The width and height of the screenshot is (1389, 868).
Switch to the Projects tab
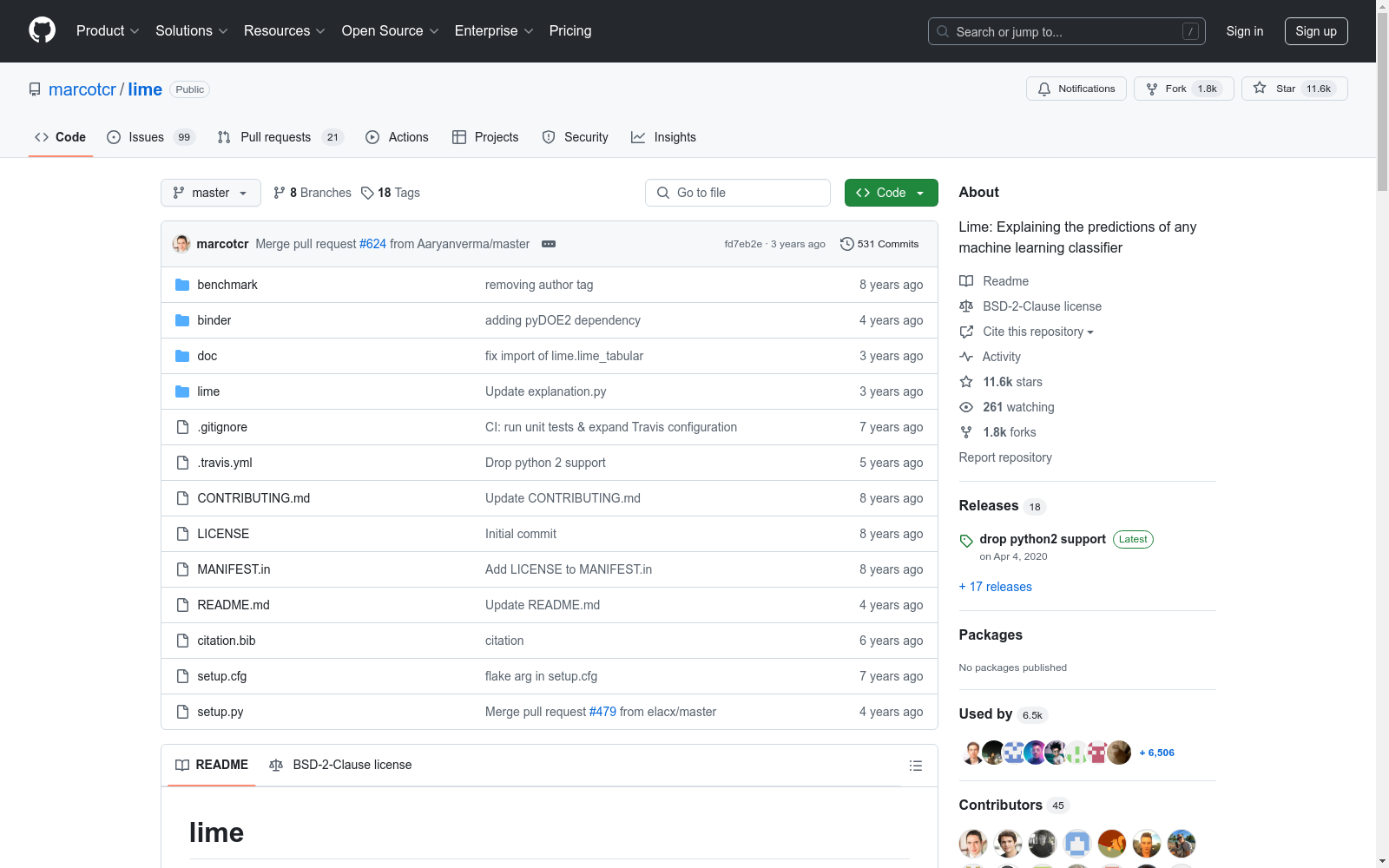(x=485, y=137)
